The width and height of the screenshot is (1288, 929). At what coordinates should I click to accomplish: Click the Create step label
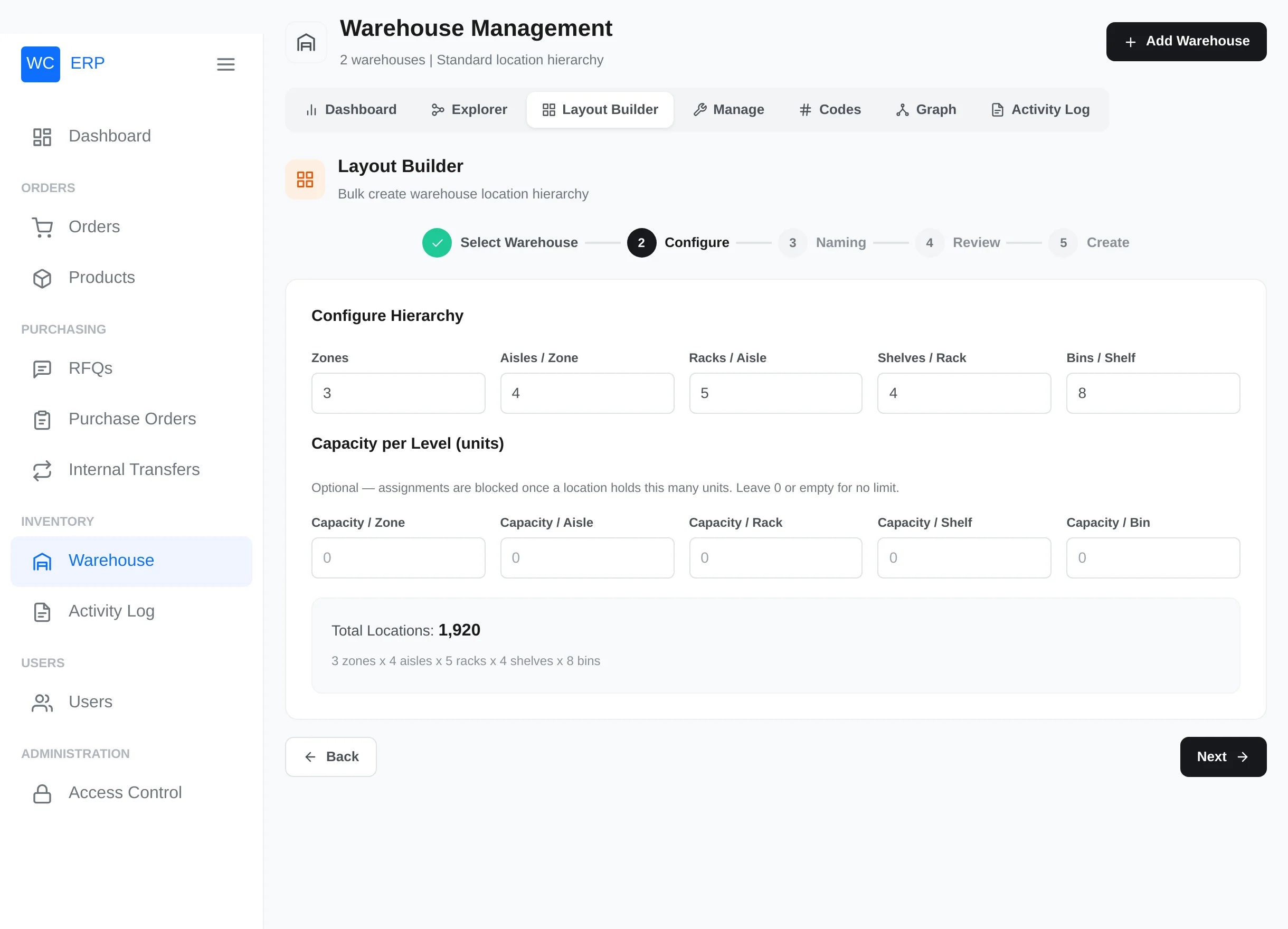click(x=1107, y=242)
